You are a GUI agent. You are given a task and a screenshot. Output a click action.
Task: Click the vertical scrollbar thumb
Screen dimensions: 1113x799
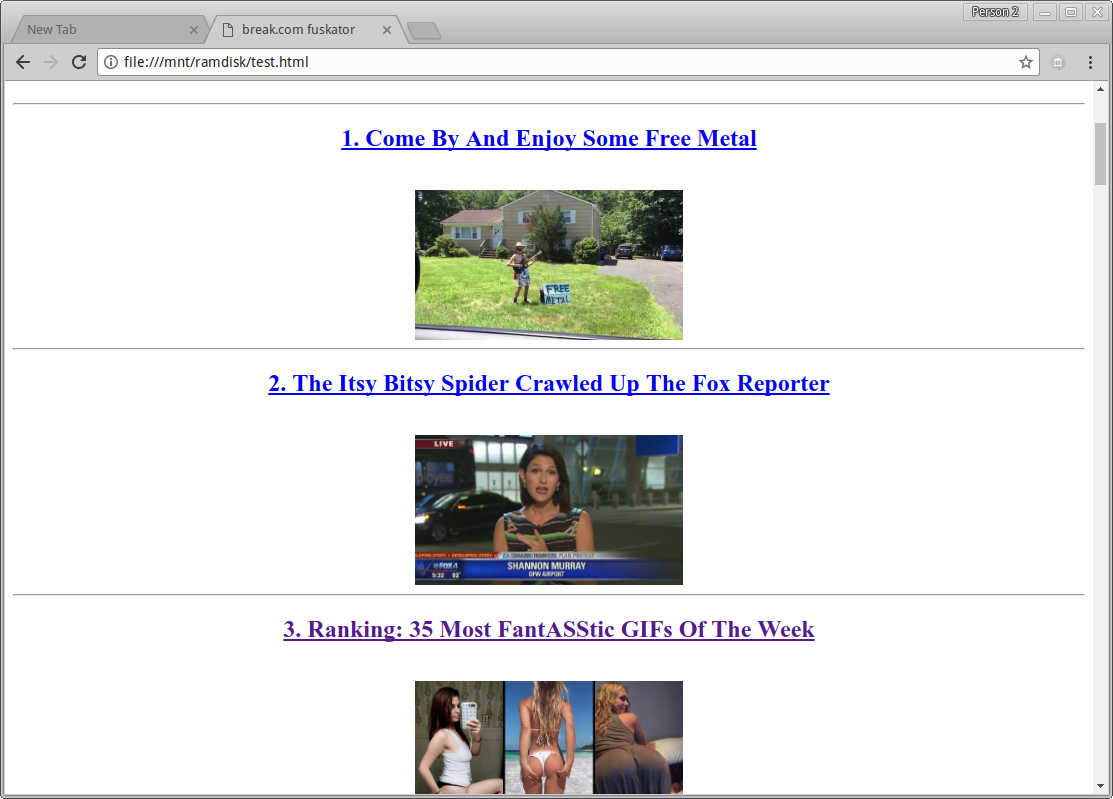coord(1100,154)
